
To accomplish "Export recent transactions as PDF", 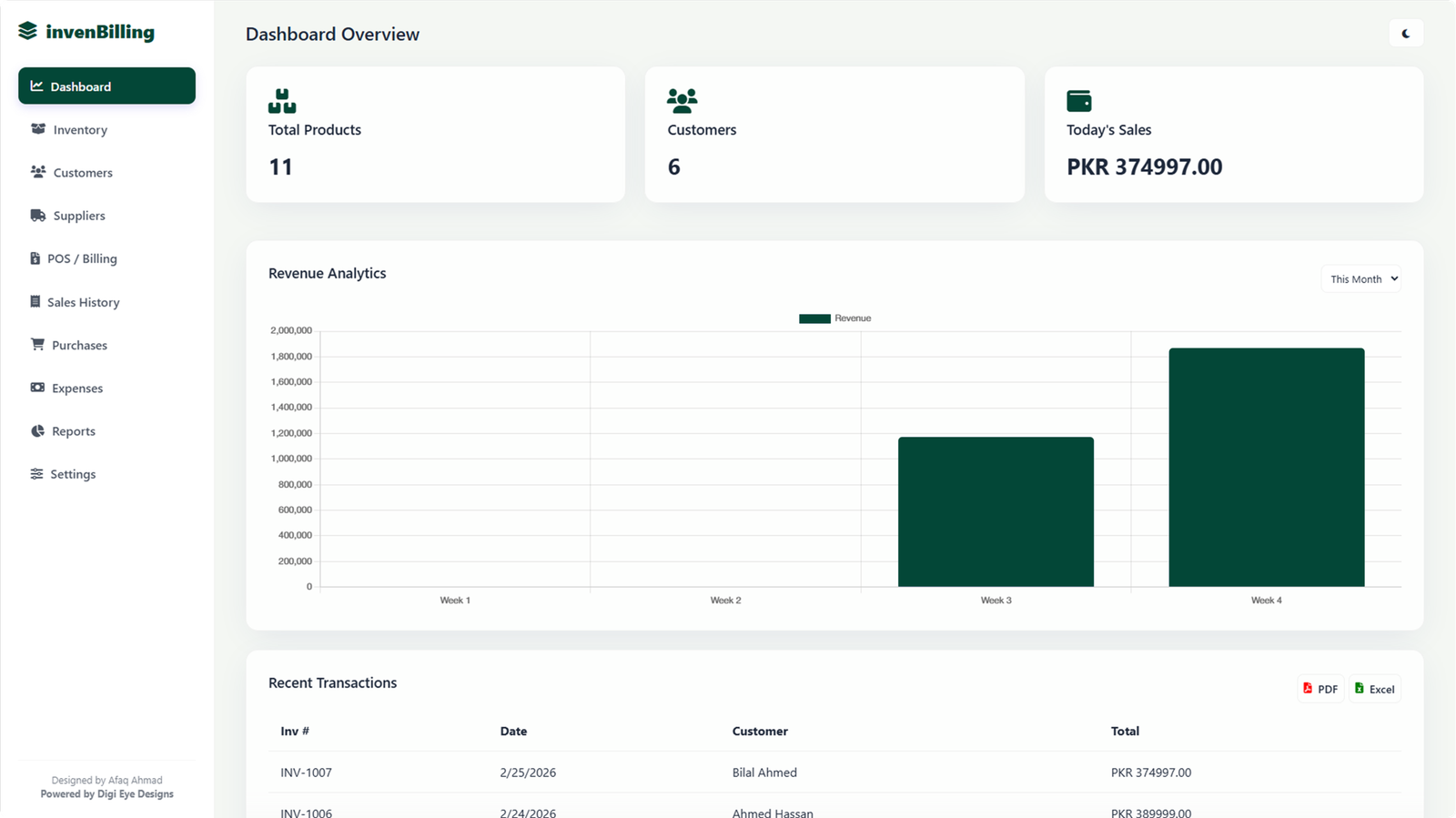I will 1319,690.
